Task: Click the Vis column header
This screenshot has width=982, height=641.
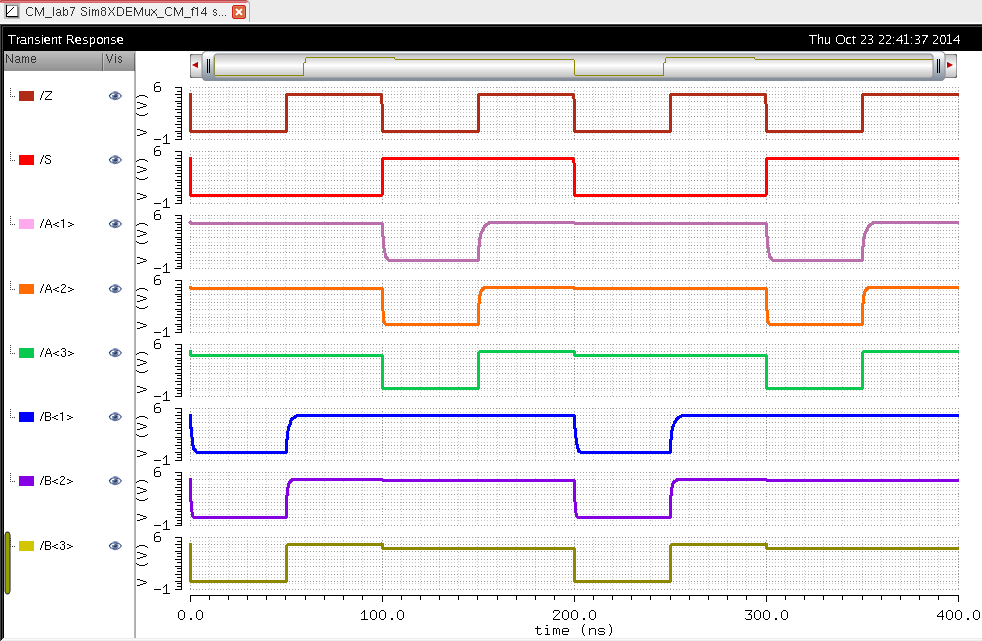Action: coord(115,60)
